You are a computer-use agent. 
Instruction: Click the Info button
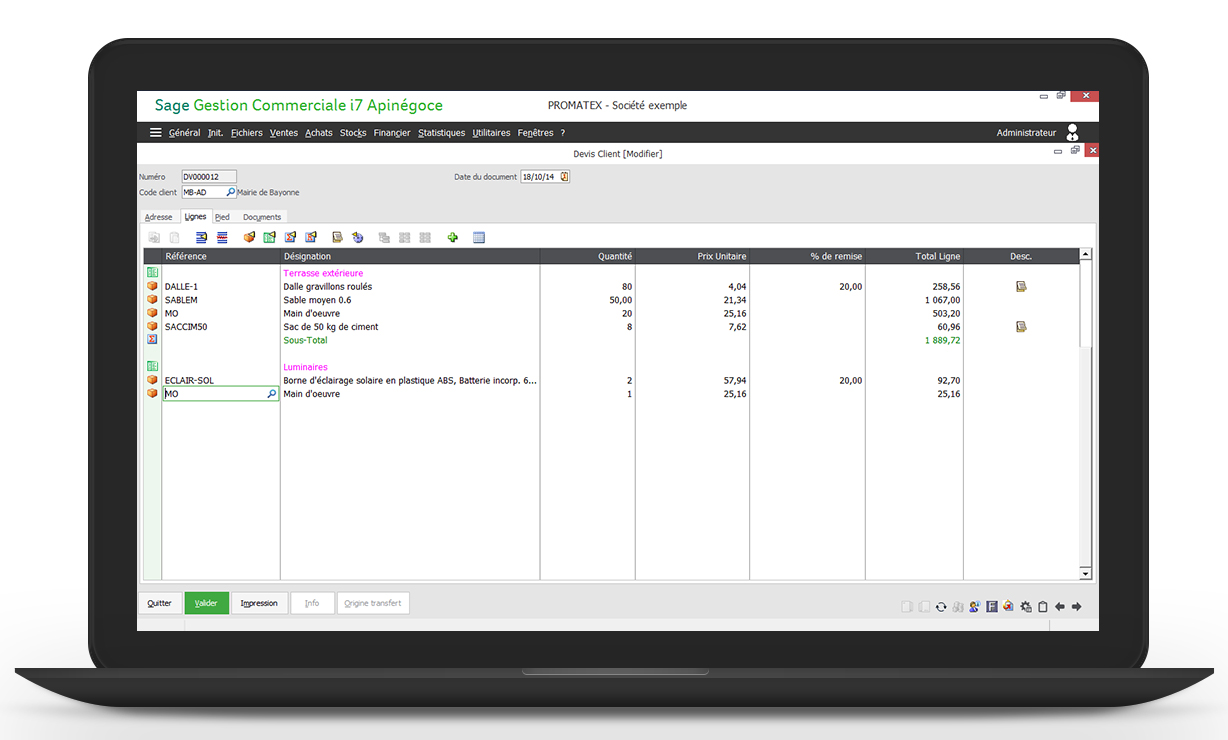(x=312, y=603)
